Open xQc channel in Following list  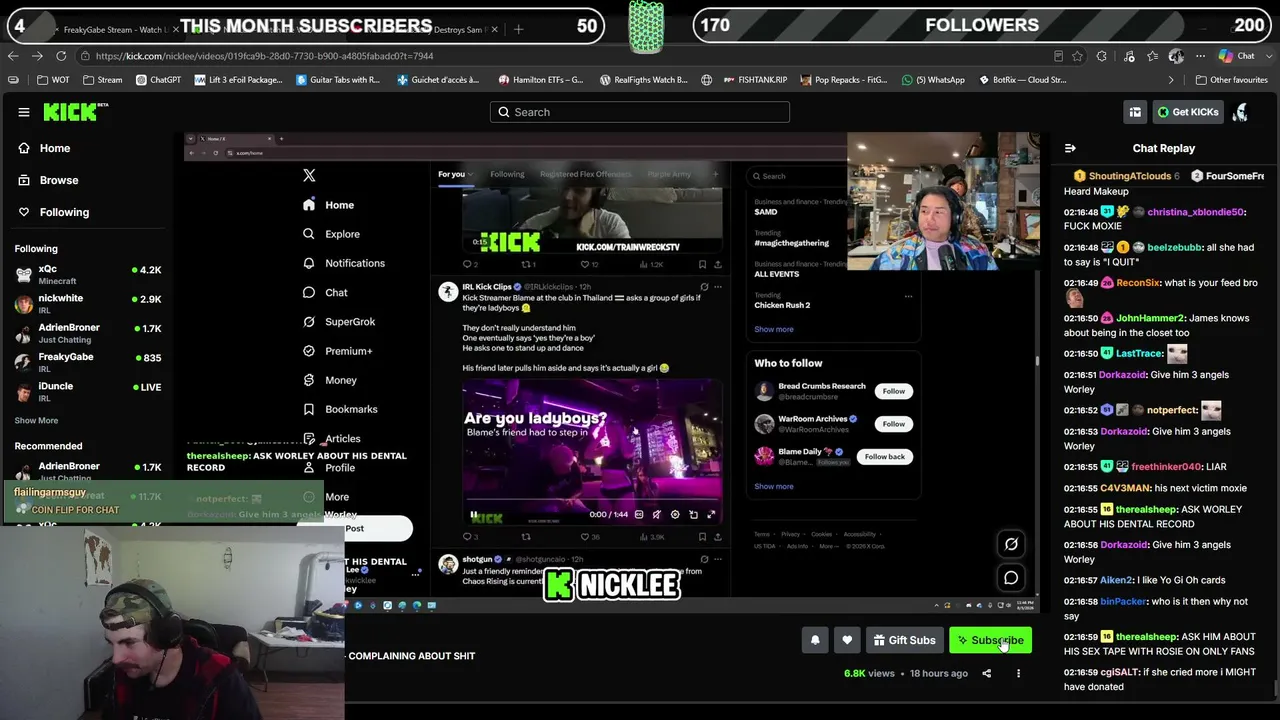[88, 275]
